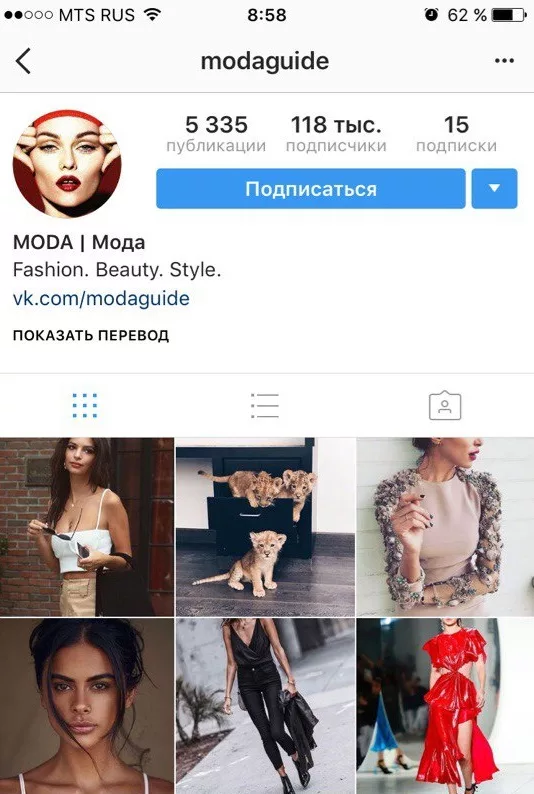
Task: Switch to grid view of posts
Action: point(85,405)
